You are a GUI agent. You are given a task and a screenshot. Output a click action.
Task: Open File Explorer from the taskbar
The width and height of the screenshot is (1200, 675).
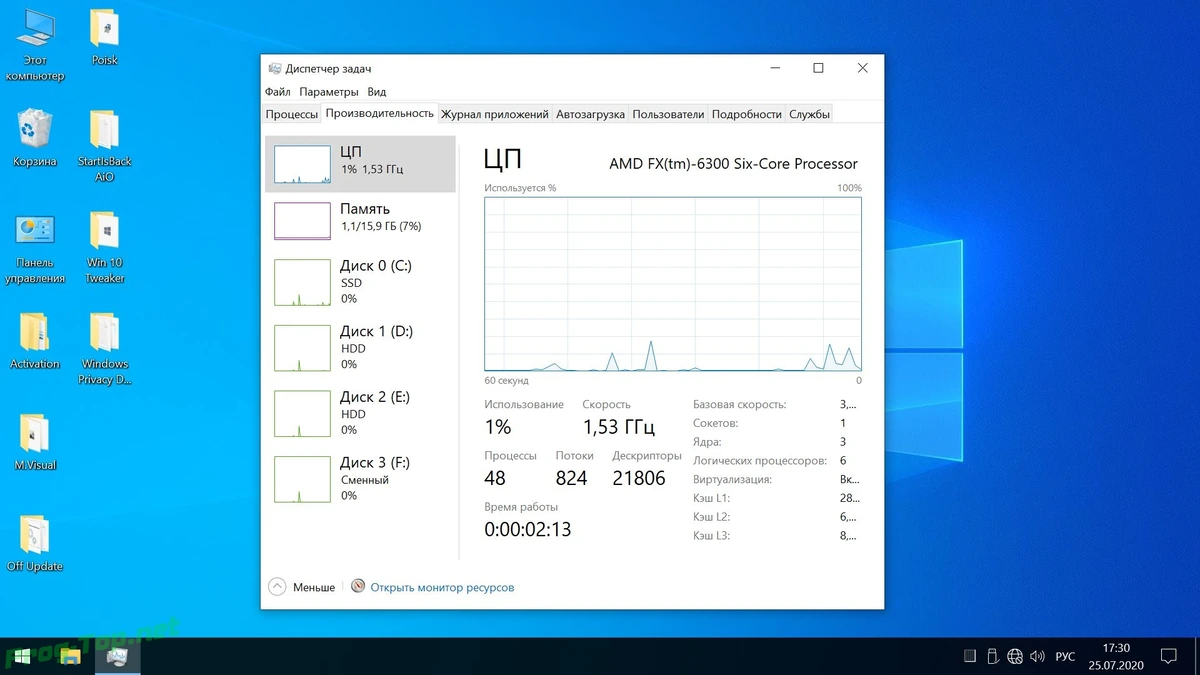pyautogui.click(x=70, y=657)
